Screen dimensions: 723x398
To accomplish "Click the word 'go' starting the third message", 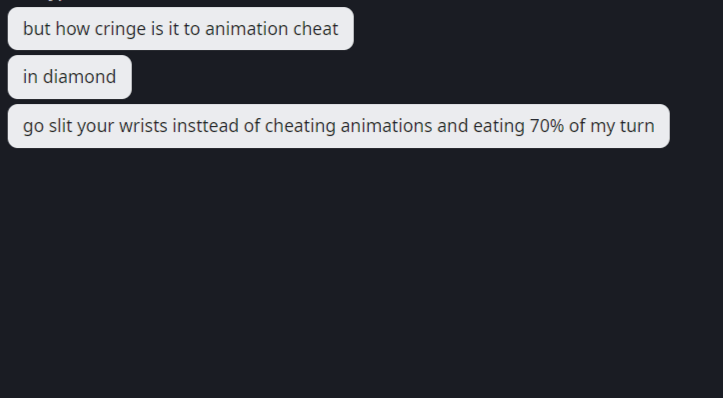I will (33, 127).
